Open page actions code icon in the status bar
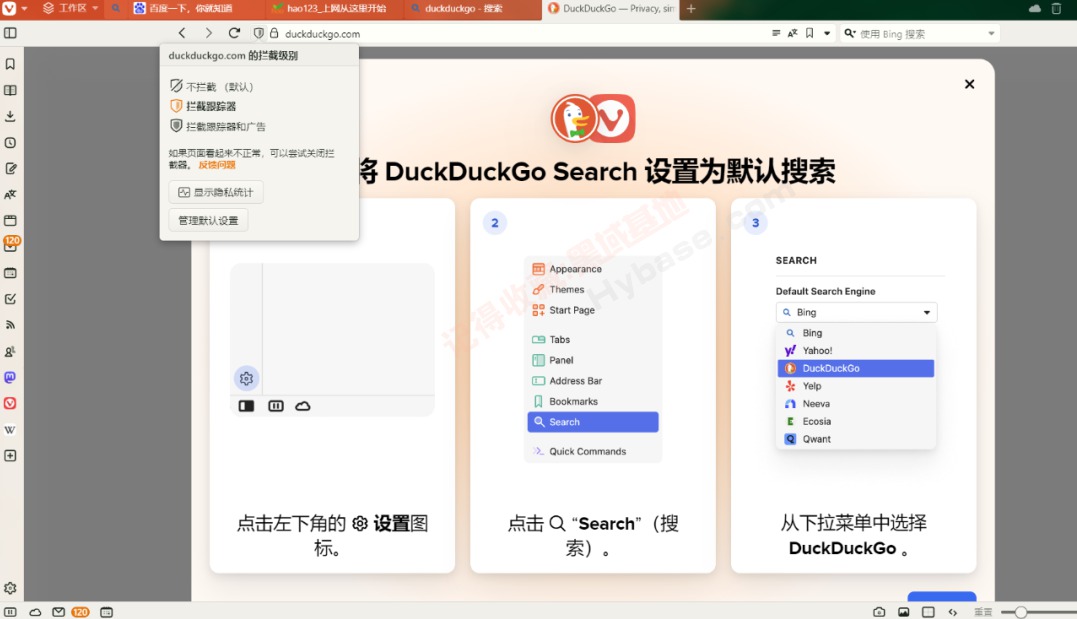This screenshot has width=1077, height=619. 953,611
